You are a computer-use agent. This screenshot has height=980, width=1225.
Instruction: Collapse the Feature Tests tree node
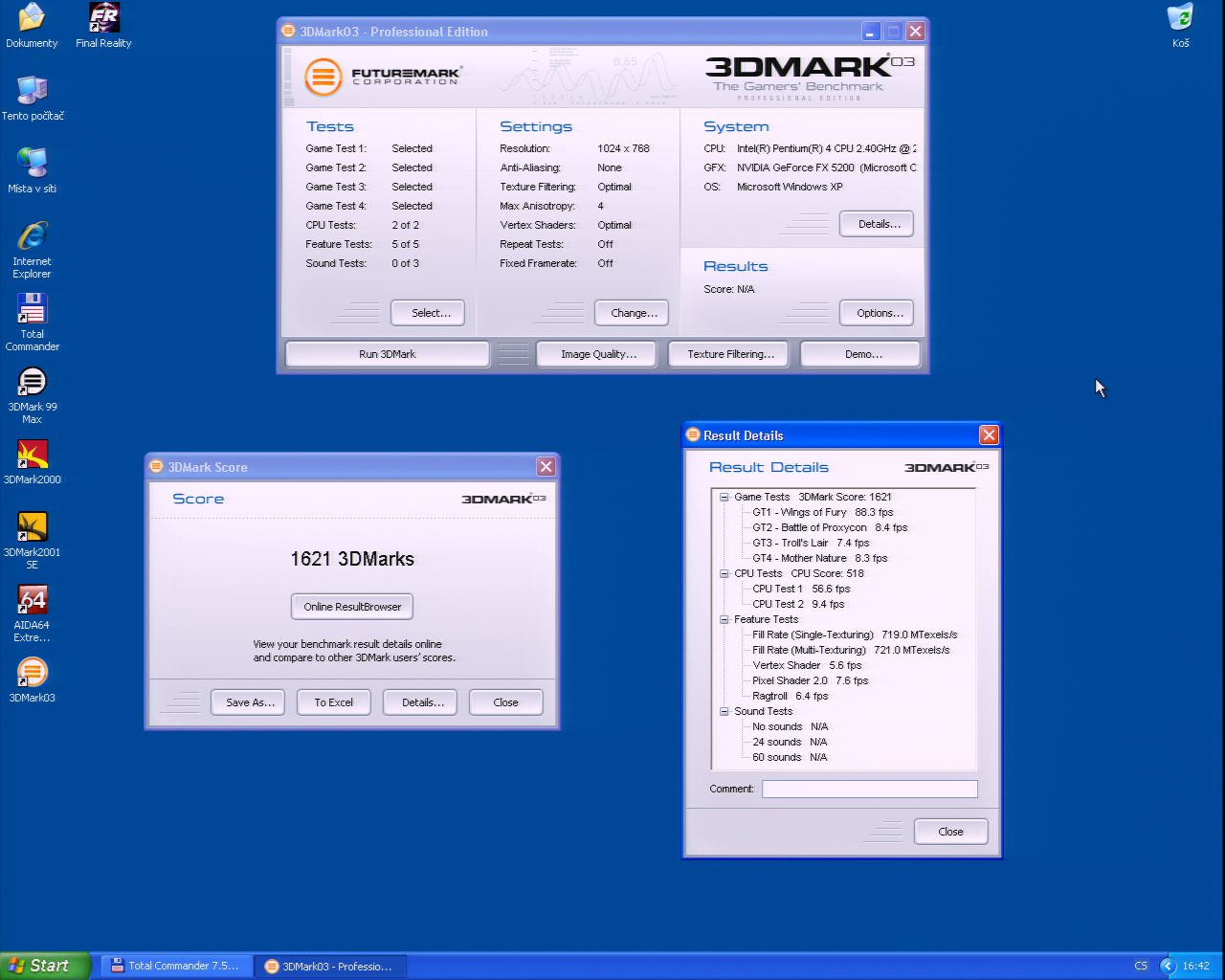coord(724,619)
